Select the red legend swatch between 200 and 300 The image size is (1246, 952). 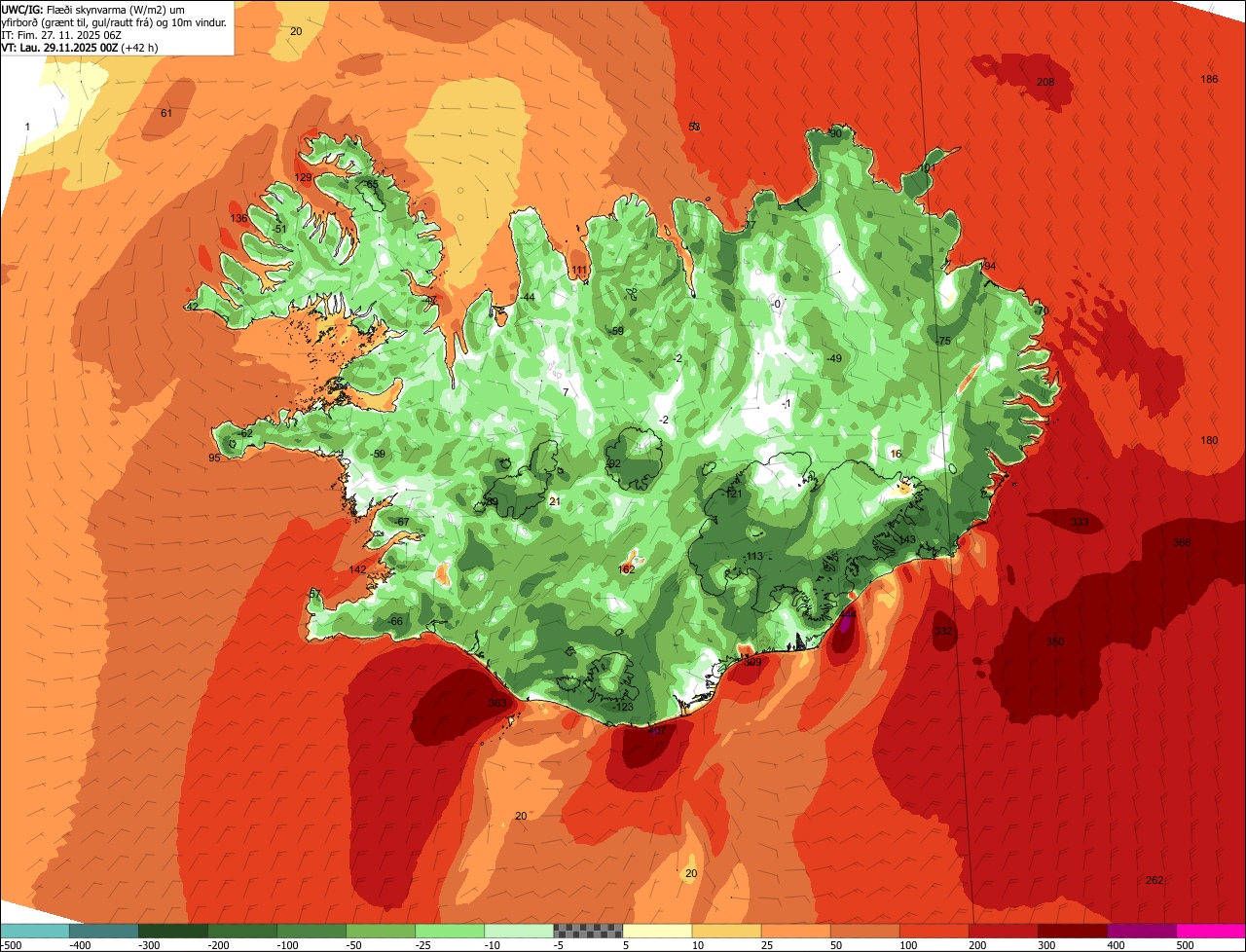point(1003,931)
